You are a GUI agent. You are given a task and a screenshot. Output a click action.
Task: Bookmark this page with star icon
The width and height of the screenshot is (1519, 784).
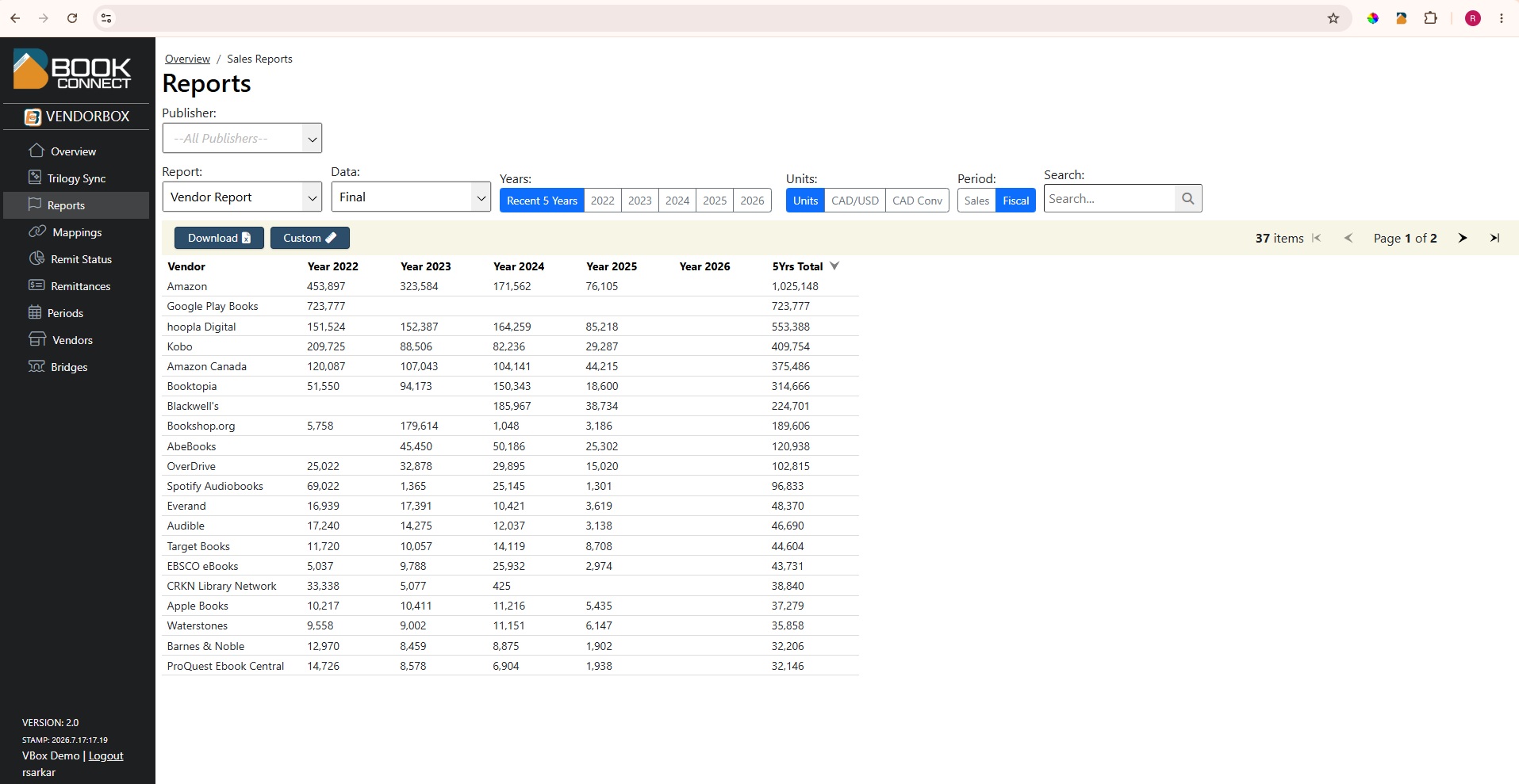point(1333,18)
